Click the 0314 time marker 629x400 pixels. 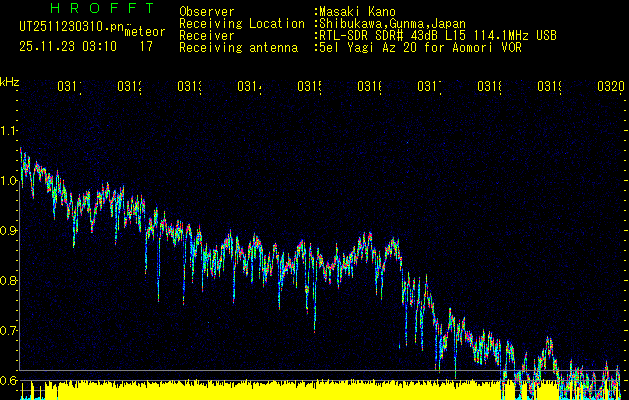(250, 86)
